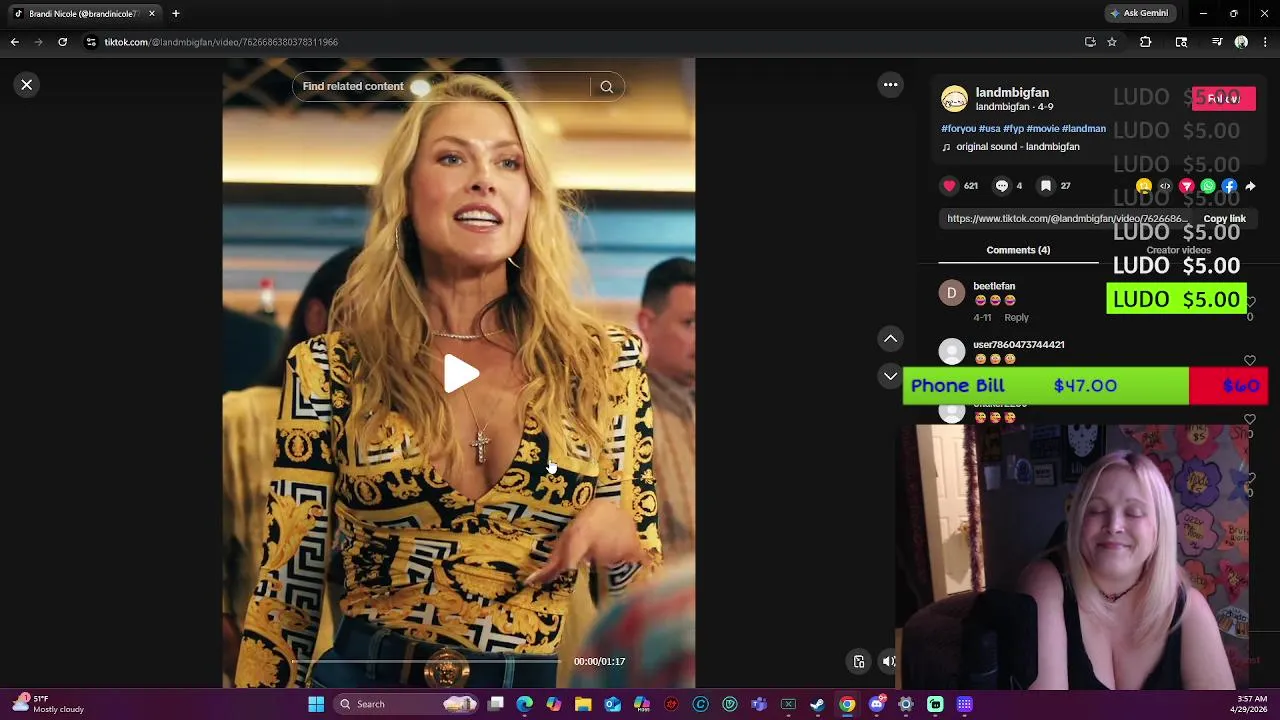Click the Copy link button
Viewport: 1280px width, 720px height.
tap(1224, 219)
